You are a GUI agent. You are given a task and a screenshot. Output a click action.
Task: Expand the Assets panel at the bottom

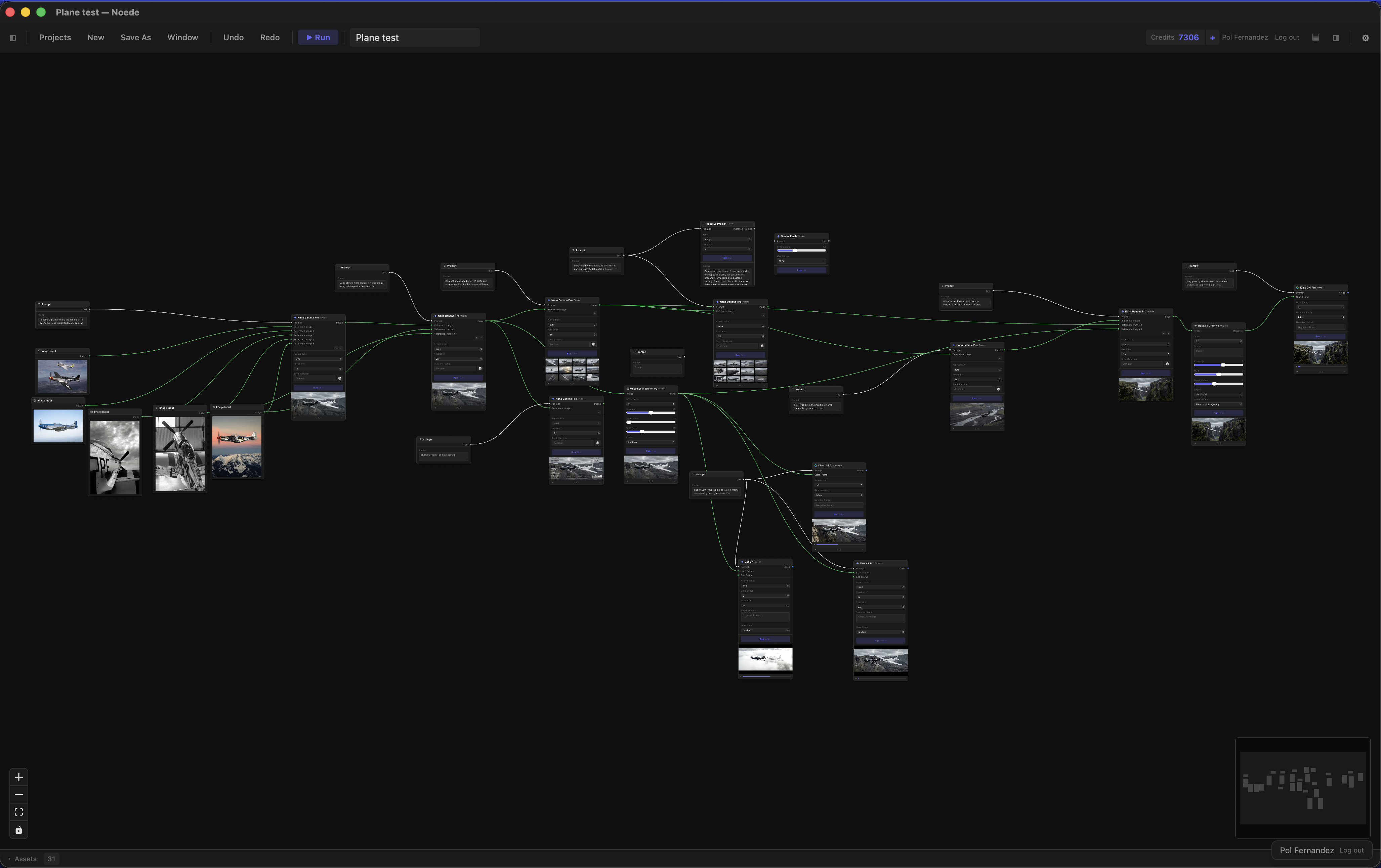25,859
